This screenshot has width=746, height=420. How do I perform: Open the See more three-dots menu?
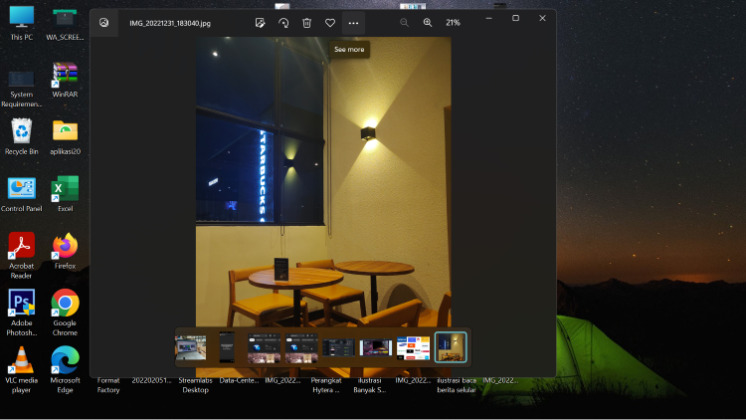(x=353, y=23)
